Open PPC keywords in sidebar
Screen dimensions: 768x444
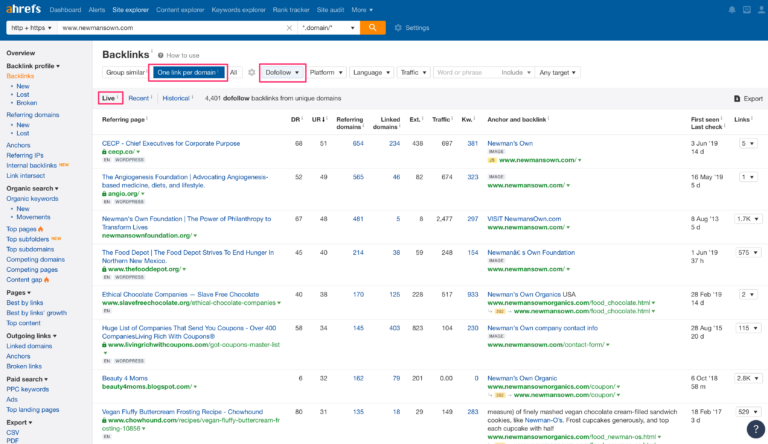tap(27, 390)
